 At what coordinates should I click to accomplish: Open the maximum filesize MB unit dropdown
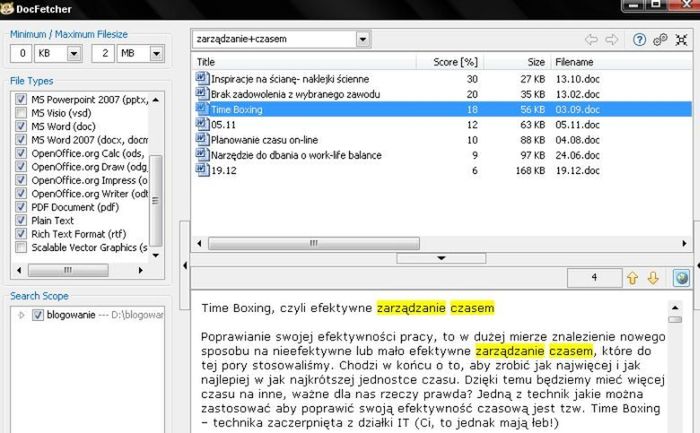pos(156,54)
